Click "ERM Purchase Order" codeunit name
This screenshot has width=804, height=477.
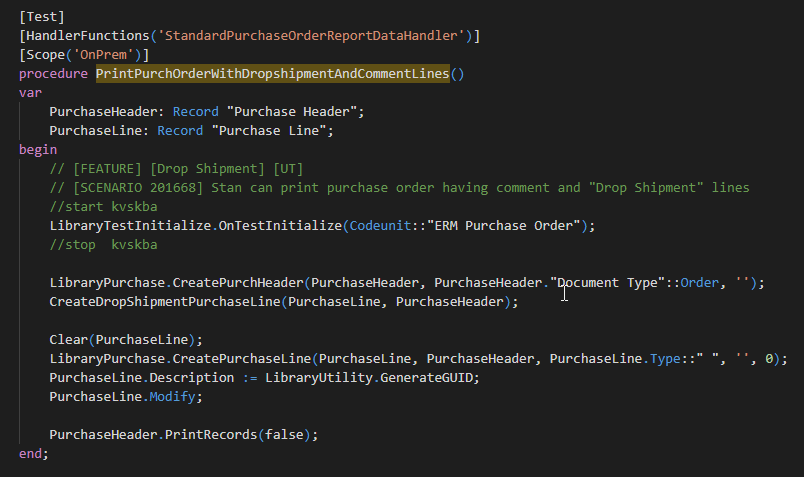click(x=504, y=226)
